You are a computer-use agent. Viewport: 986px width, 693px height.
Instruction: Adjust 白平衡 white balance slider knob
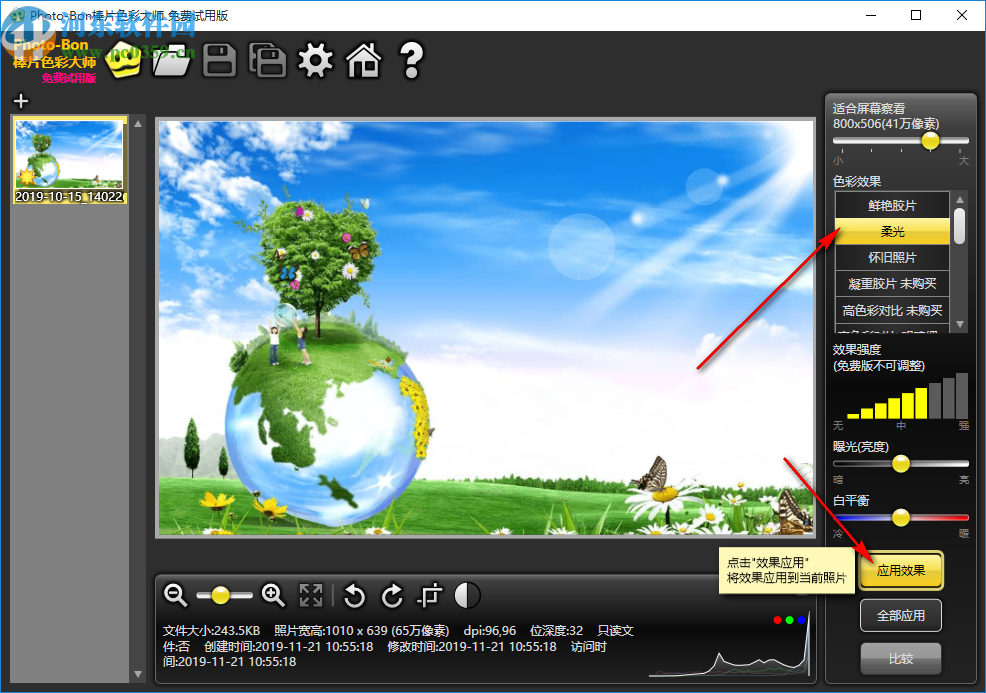click(x=901, y=518)
